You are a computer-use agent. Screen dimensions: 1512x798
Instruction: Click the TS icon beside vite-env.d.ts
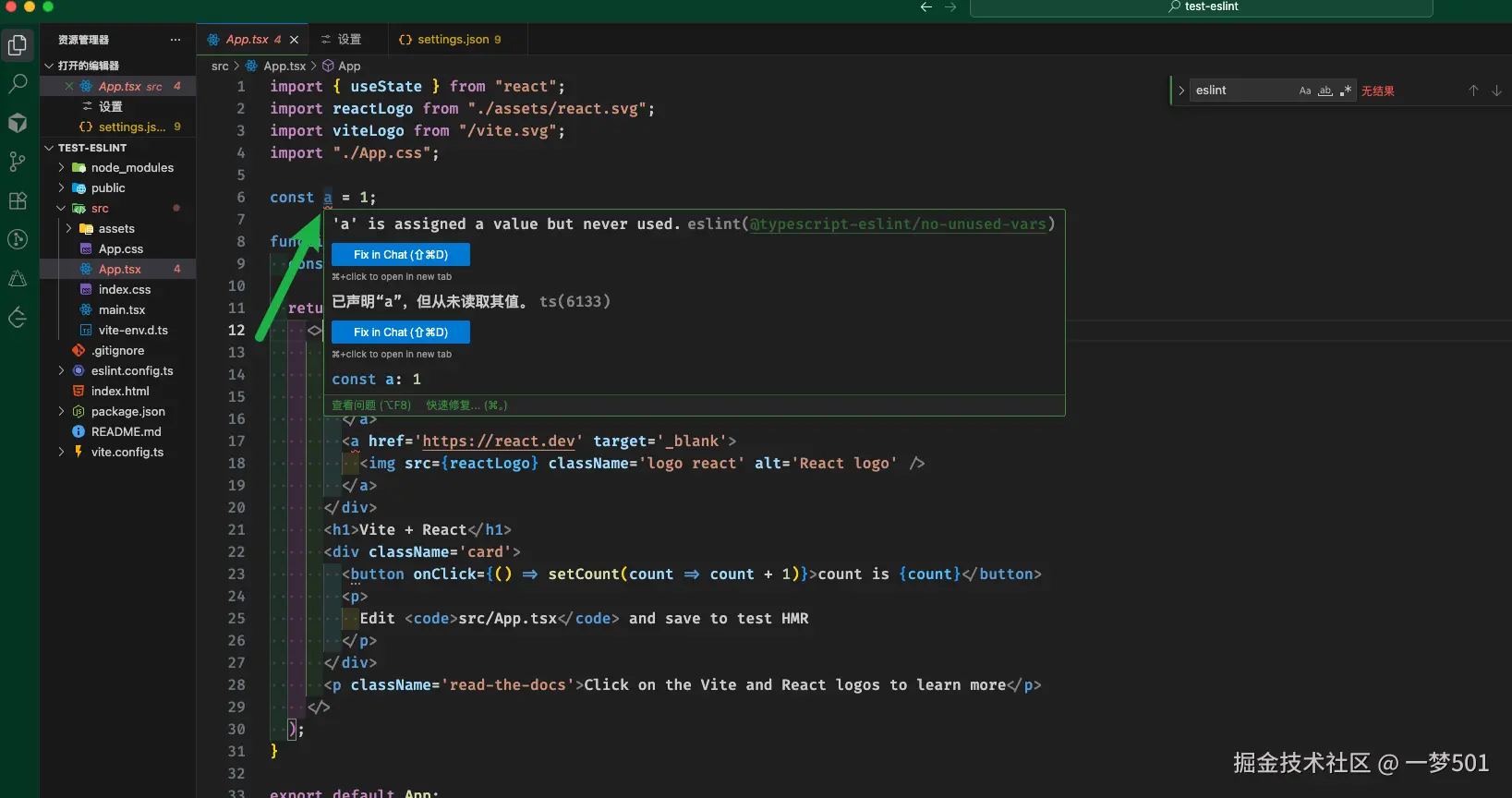[x=86, y=330]
